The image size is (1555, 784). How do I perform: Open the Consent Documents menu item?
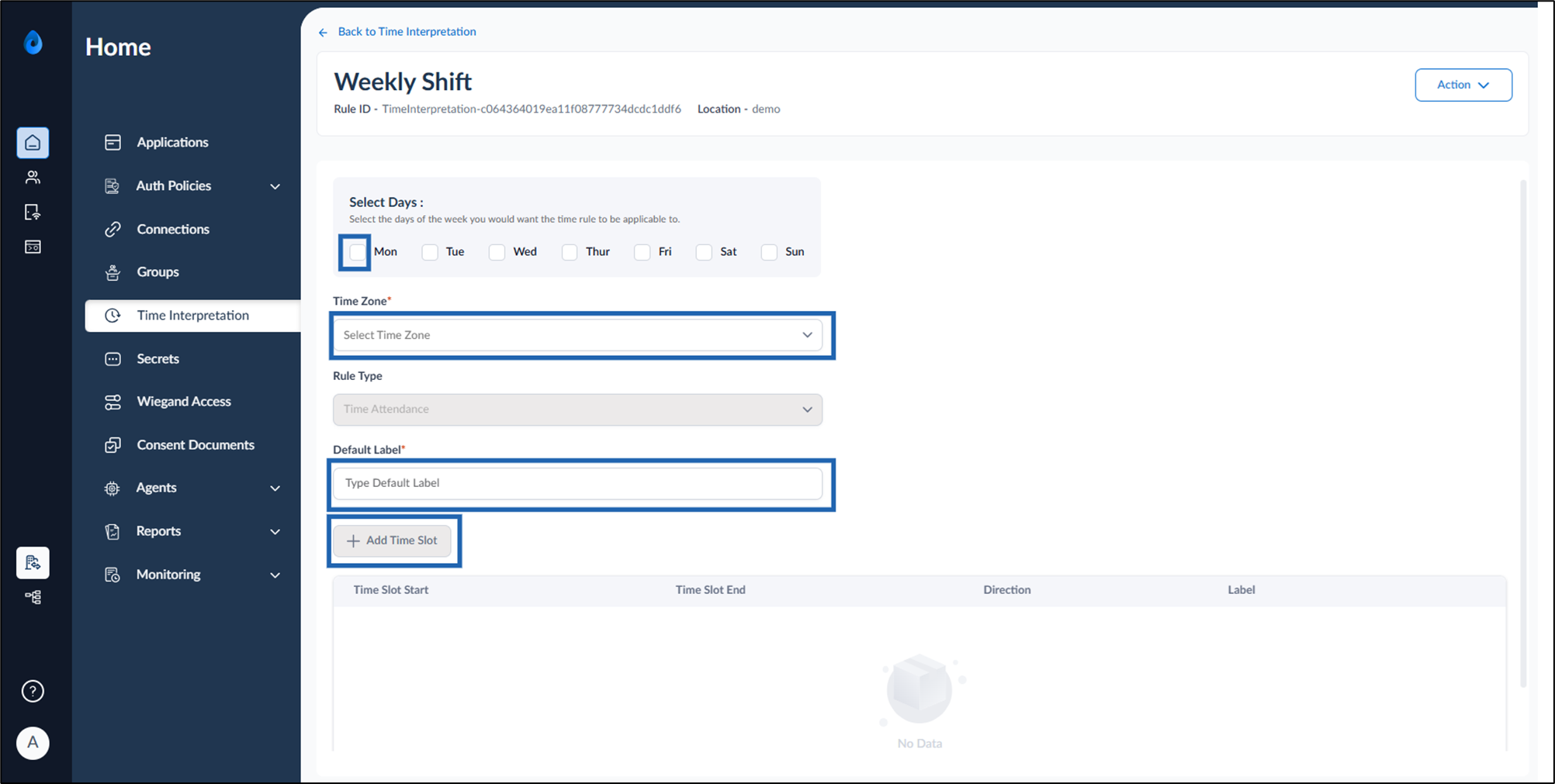(x=196, y=445)
